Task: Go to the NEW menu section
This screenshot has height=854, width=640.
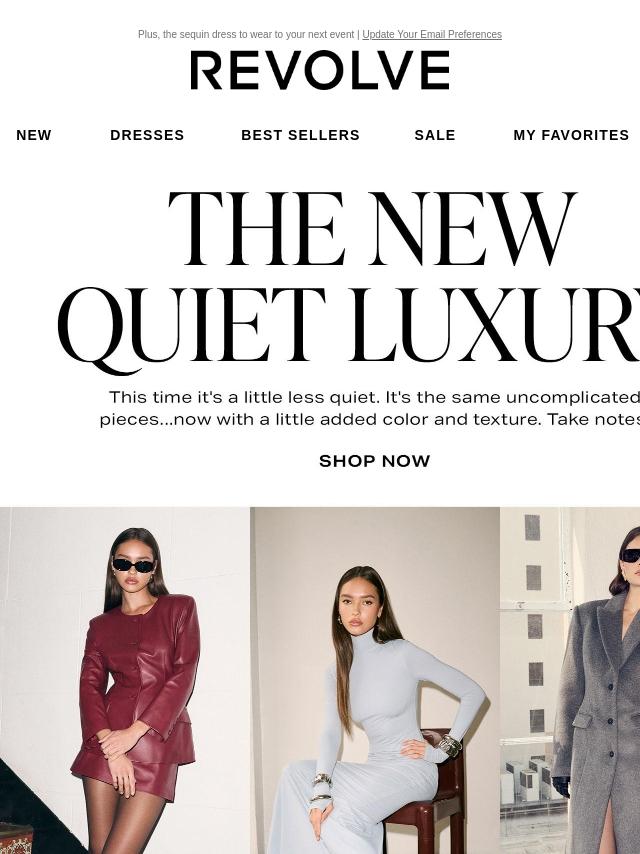Action: (x=34, y=135)
